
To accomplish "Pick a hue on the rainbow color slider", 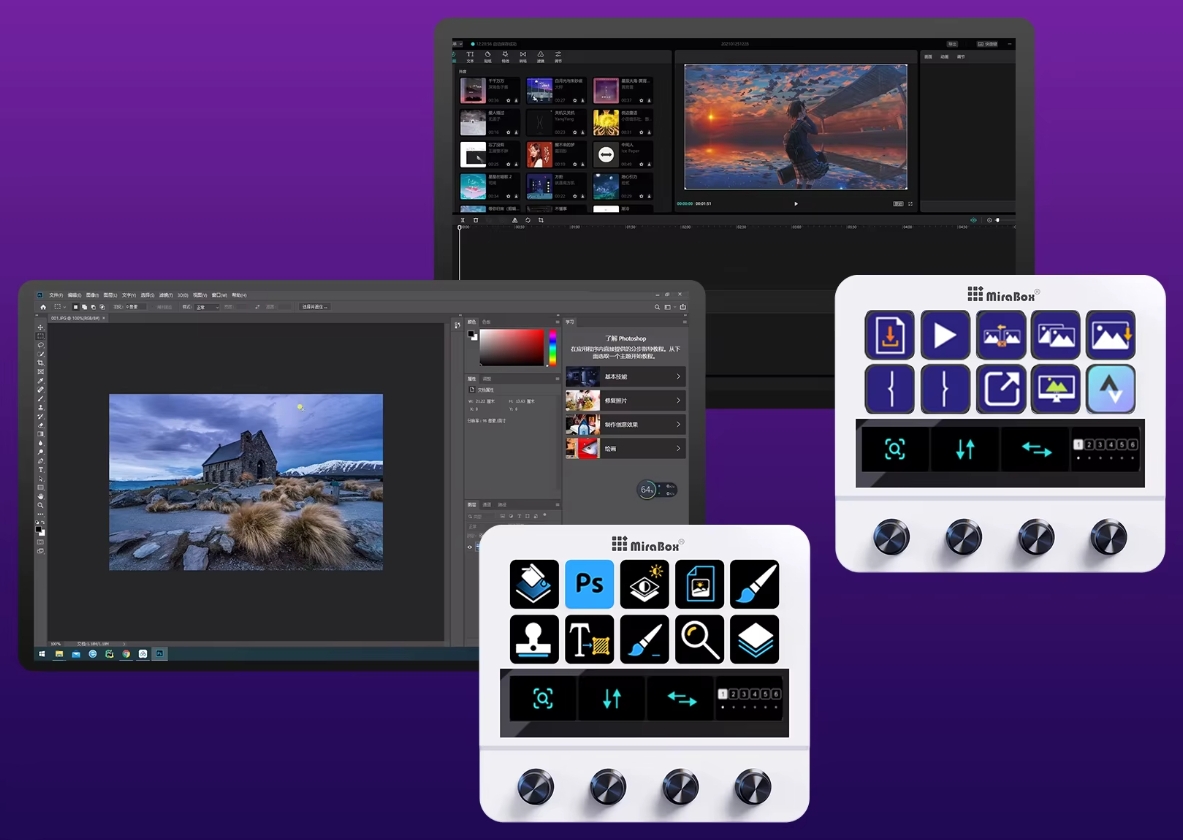I will click(x=552, y=347).
